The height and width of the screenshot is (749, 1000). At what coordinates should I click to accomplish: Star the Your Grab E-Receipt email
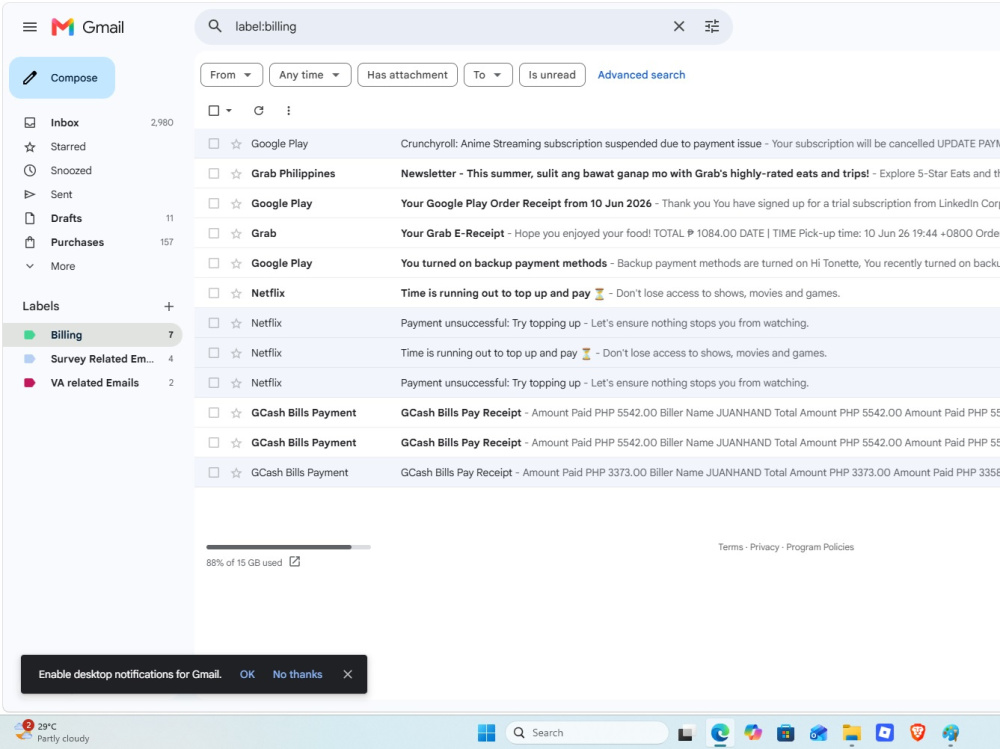pyautogui.click(x=236, y=234)
